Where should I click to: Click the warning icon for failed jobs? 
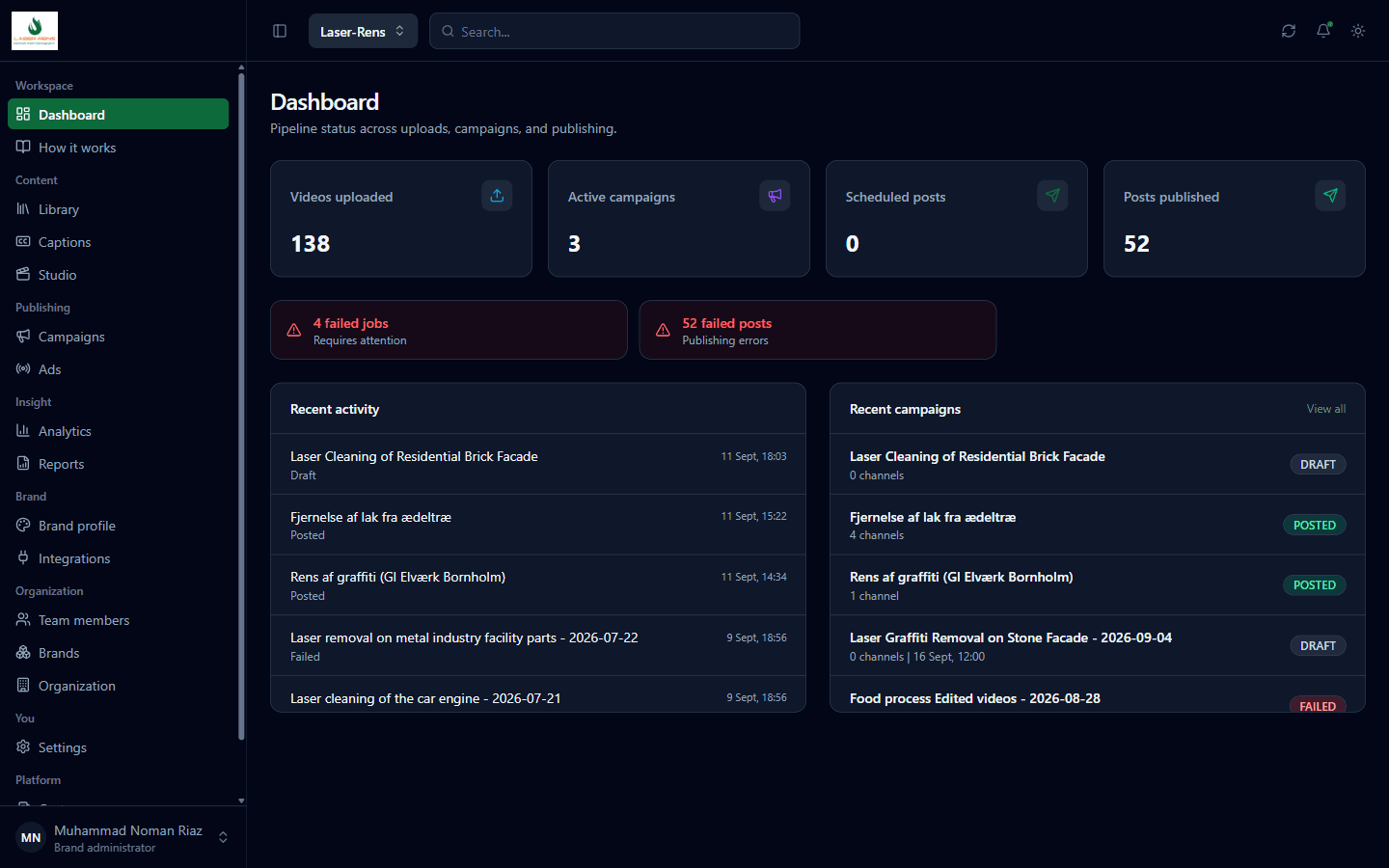294,330
